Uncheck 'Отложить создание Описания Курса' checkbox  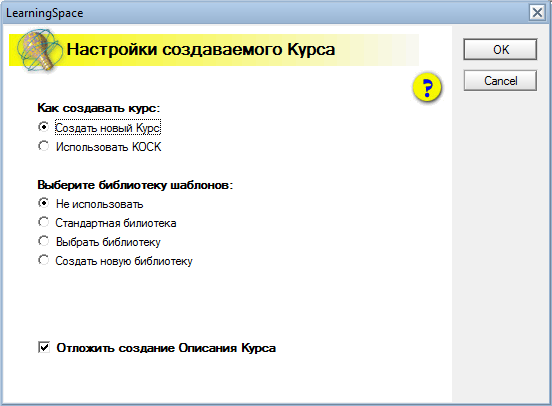click(x=44, y=348)
